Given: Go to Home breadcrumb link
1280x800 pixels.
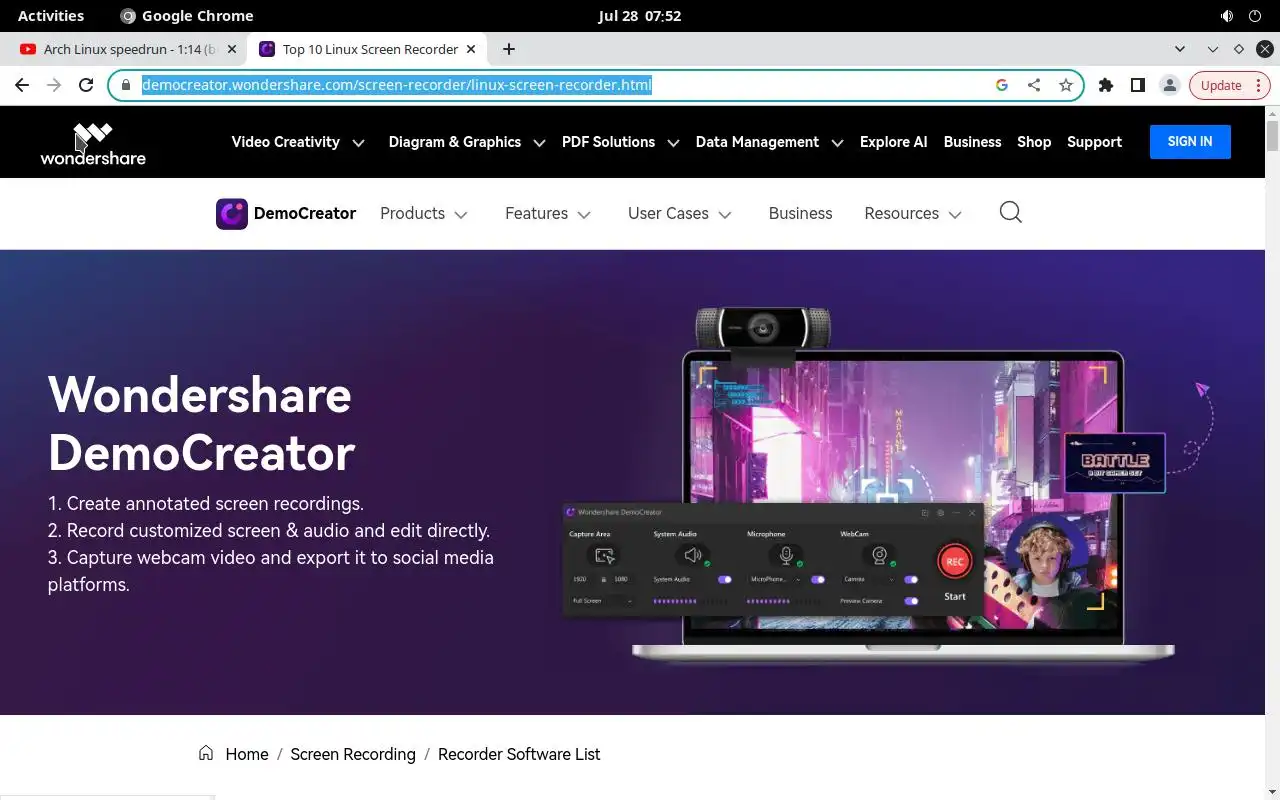Looking at the screenshot, I should [x=247, y=754].
